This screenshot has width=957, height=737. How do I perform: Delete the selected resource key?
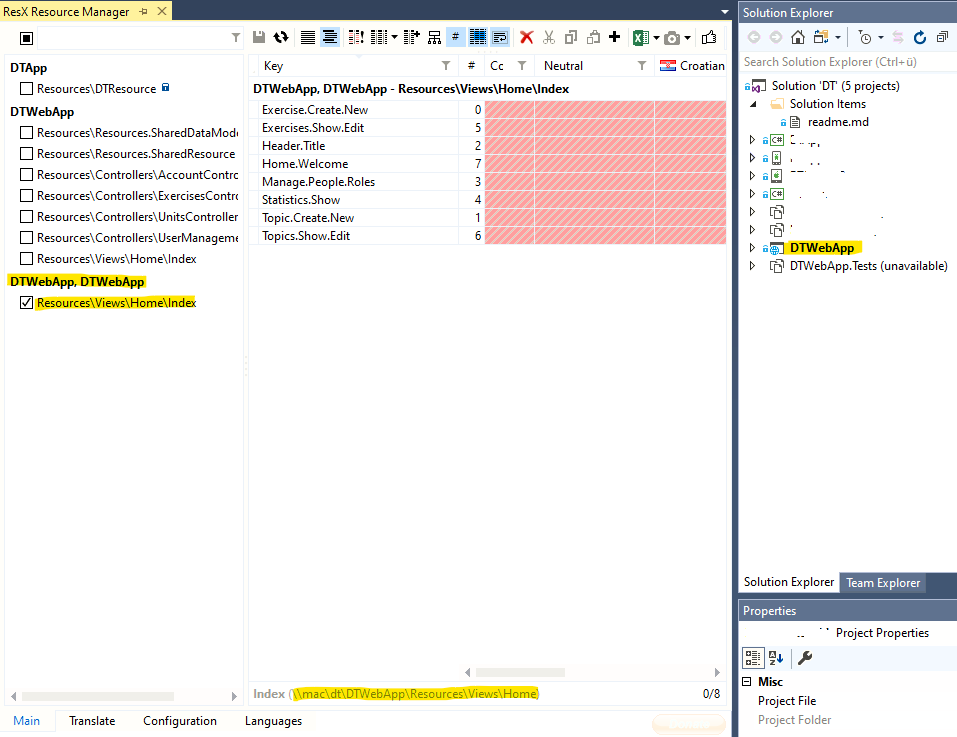pyautogui.click(x=525, y=37)
